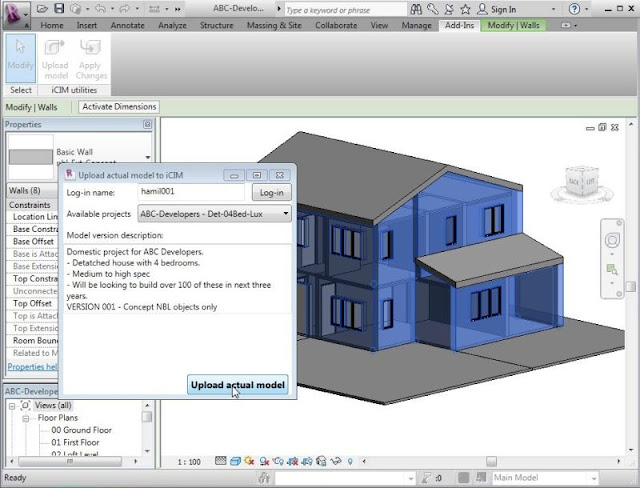Viewport: 640px width, 488px height.
Task: Toggle shadows icon in view control bar
Action: [x=264, y=461]
